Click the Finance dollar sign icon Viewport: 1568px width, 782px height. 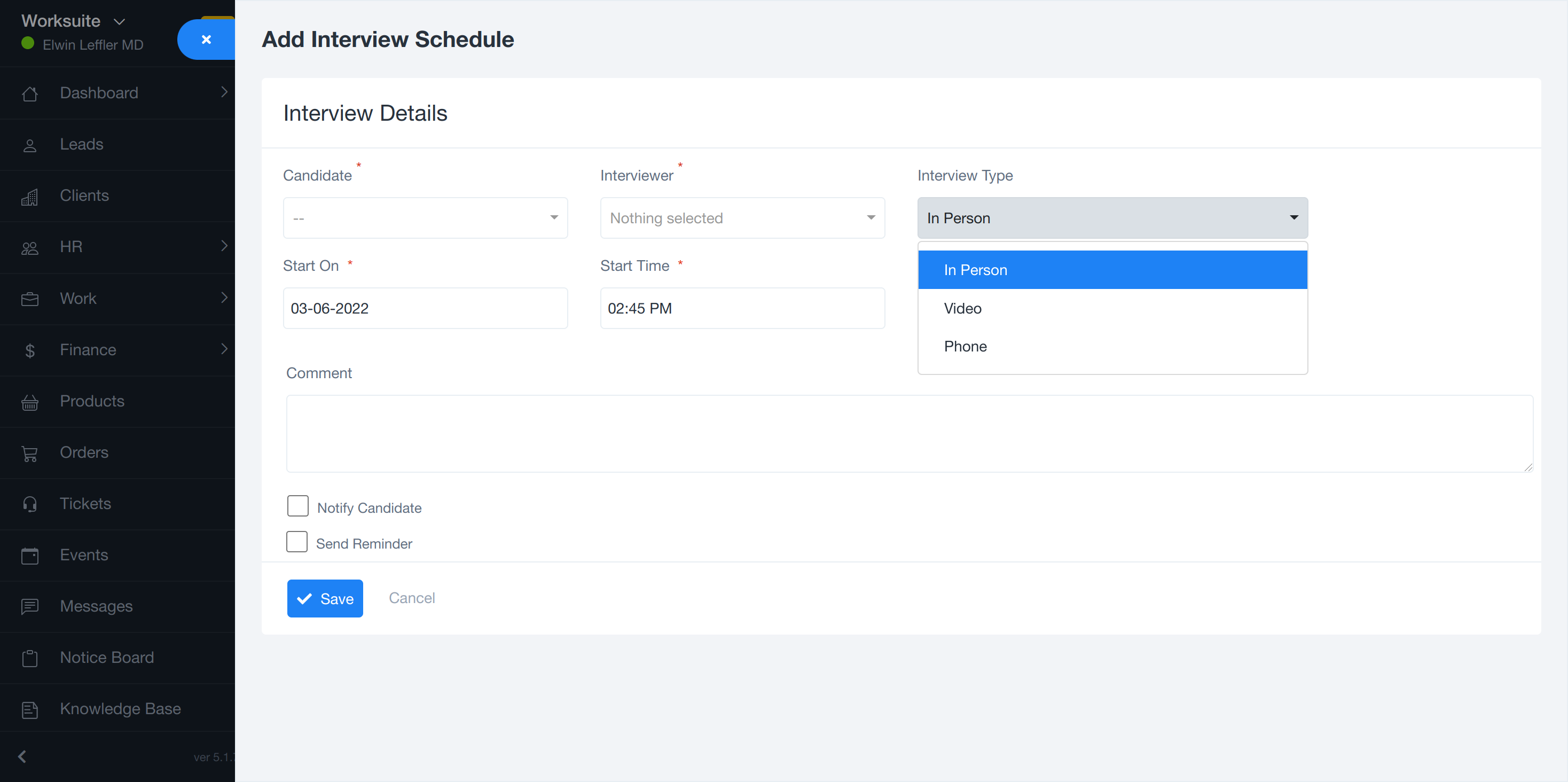click(x=29, y=350)
